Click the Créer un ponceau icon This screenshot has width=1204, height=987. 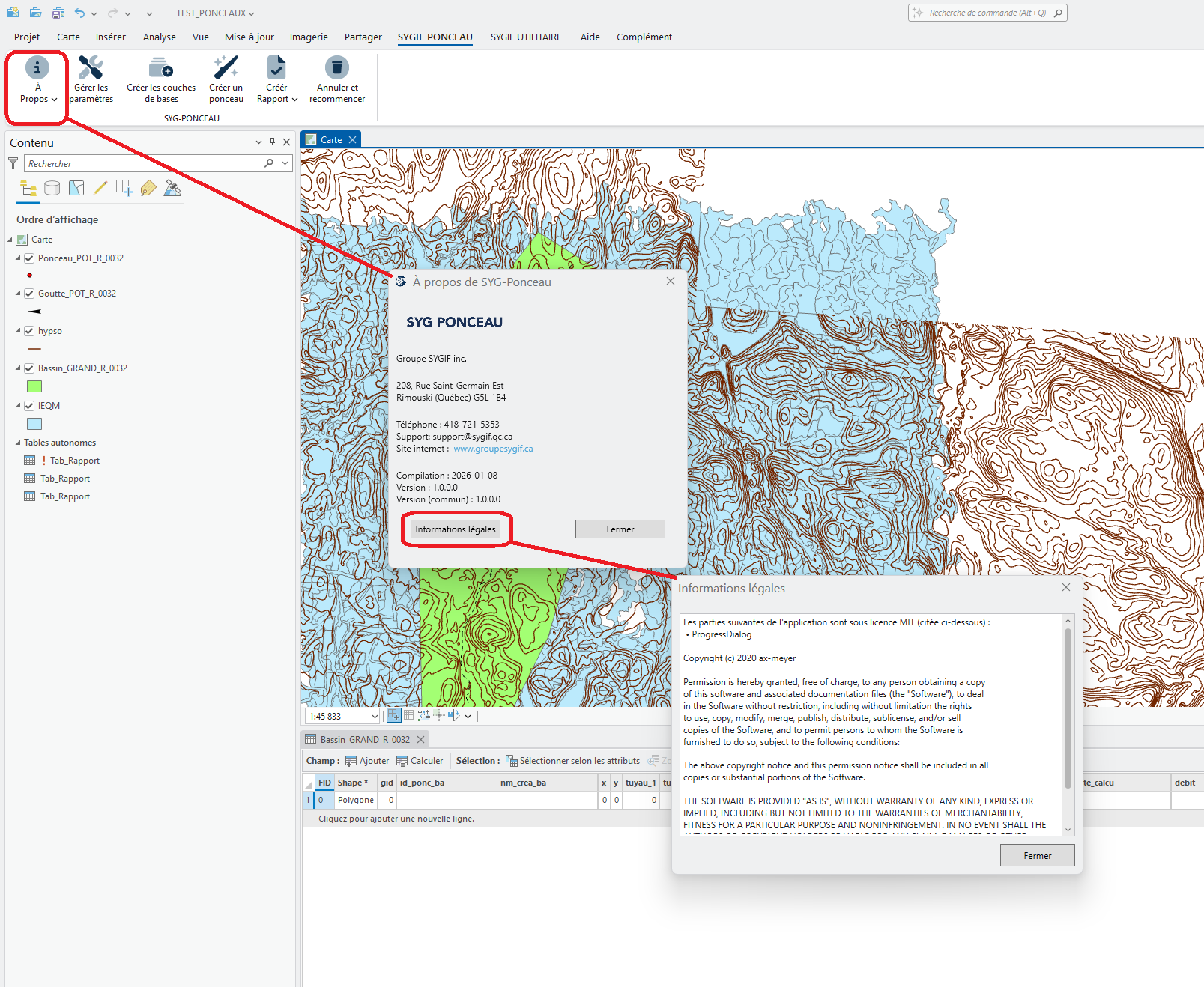pos(226,68)
